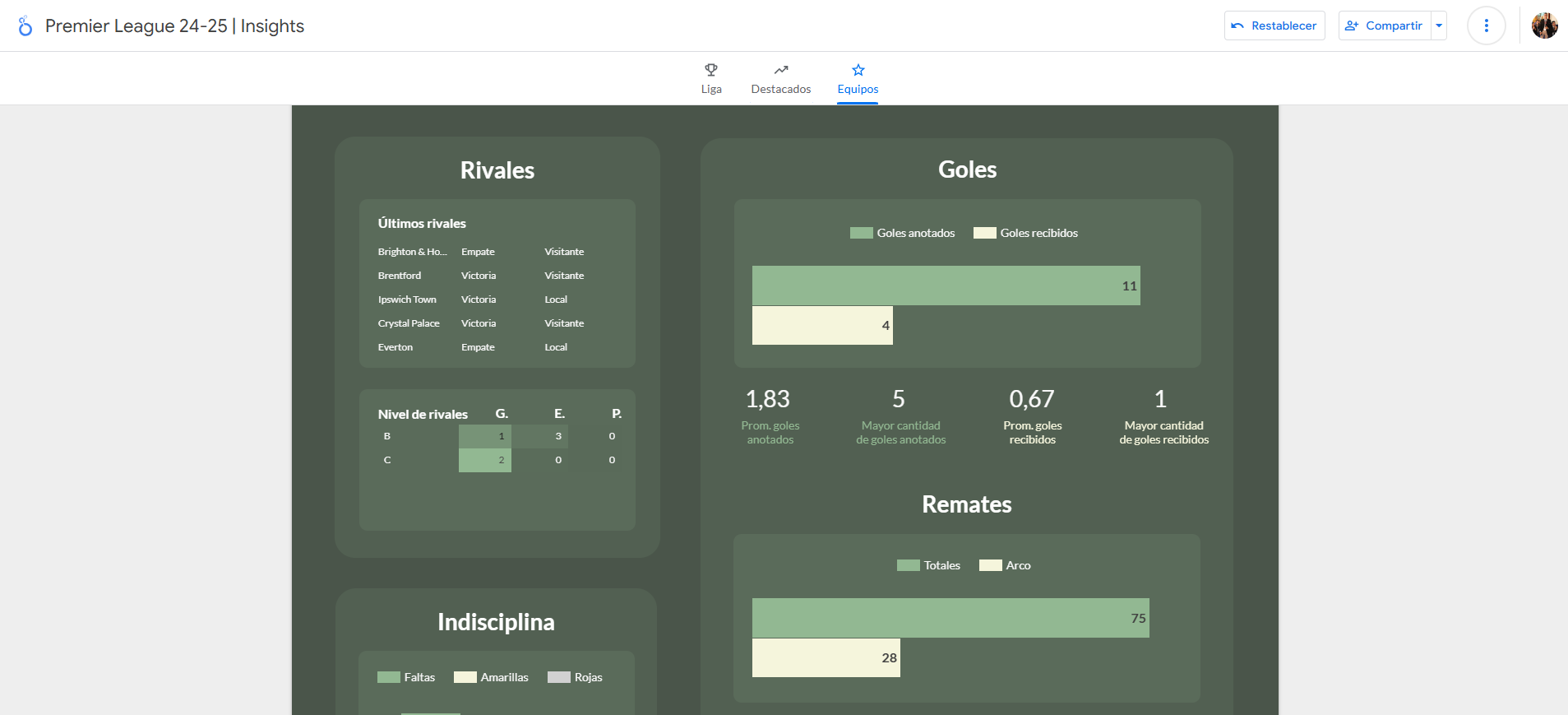Open the user profile avatar

click(1544, 26)
